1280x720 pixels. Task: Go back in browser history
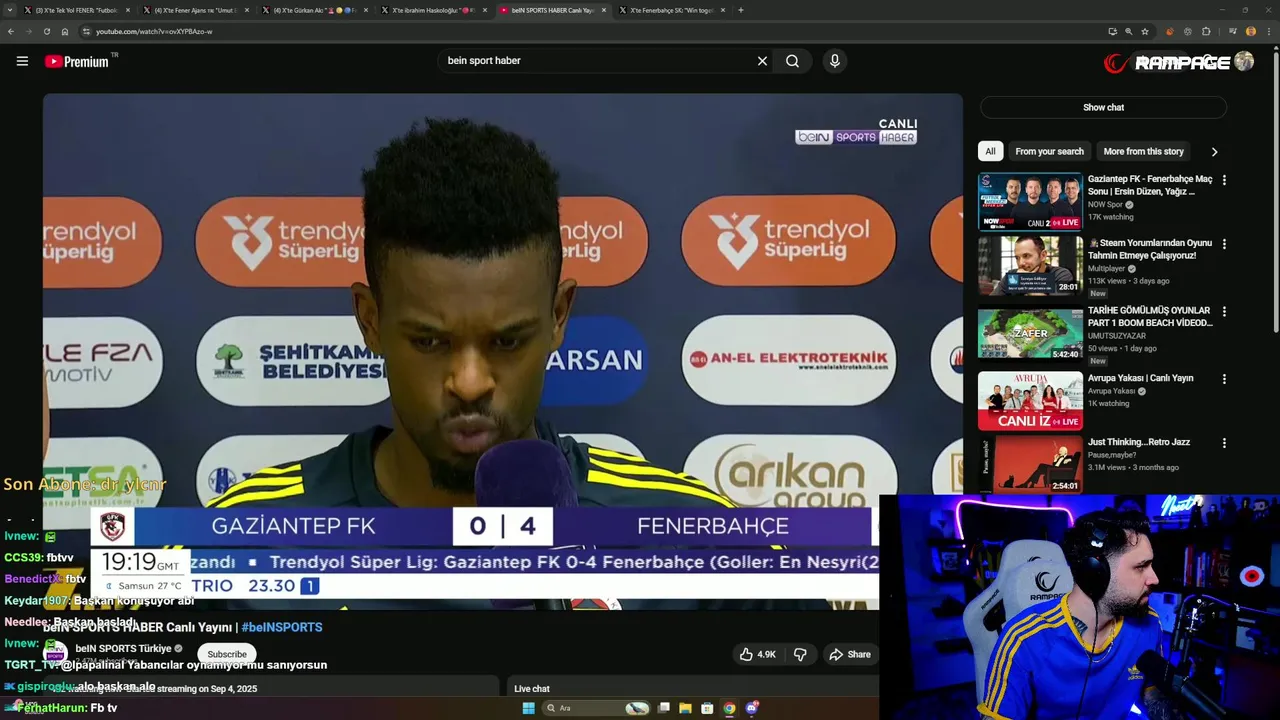pos(10,31)
